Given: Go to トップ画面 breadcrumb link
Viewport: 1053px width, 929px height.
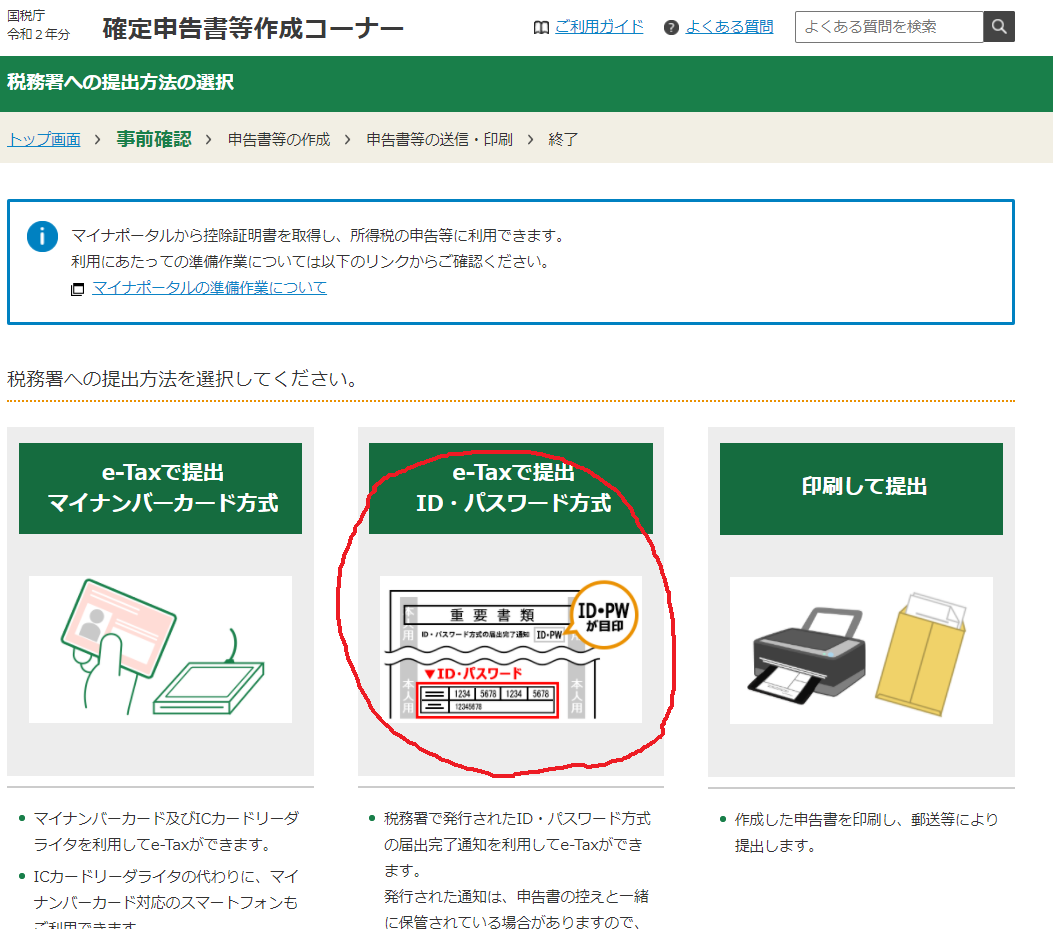Looking at the screenshot, I should 44,139.
